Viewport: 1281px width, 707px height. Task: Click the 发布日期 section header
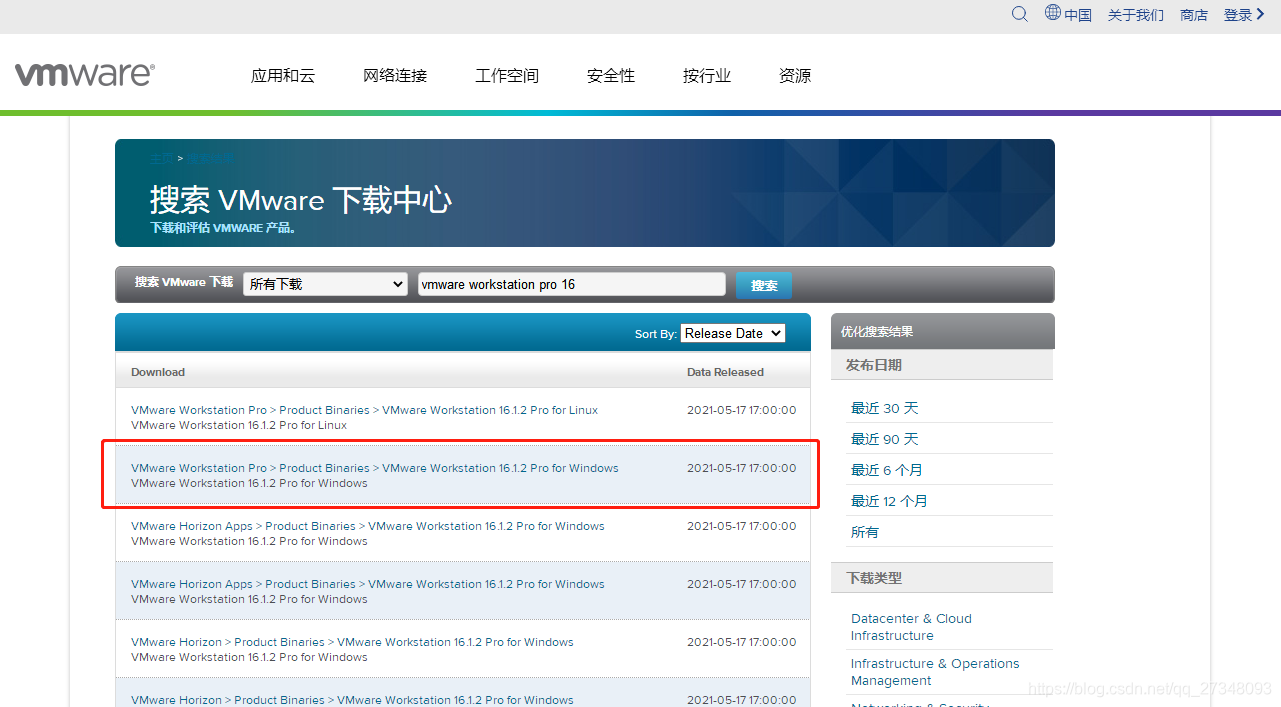coord(942,365)
